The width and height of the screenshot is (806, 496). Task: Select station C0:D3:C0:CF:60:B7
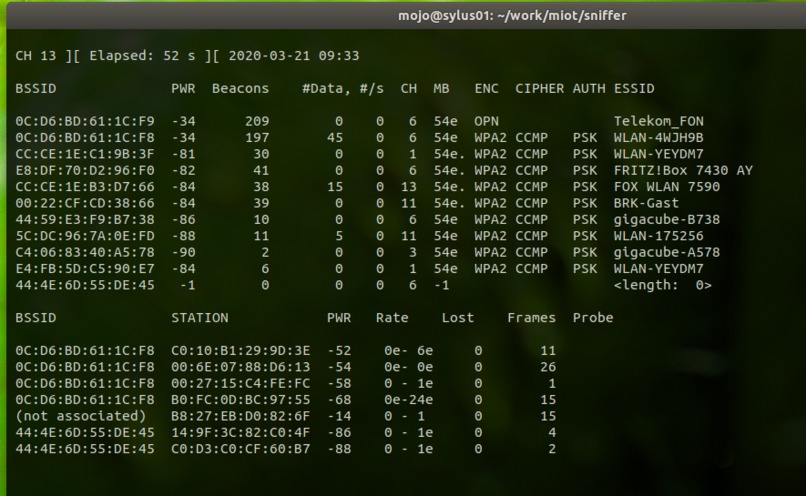pos(241,449)
